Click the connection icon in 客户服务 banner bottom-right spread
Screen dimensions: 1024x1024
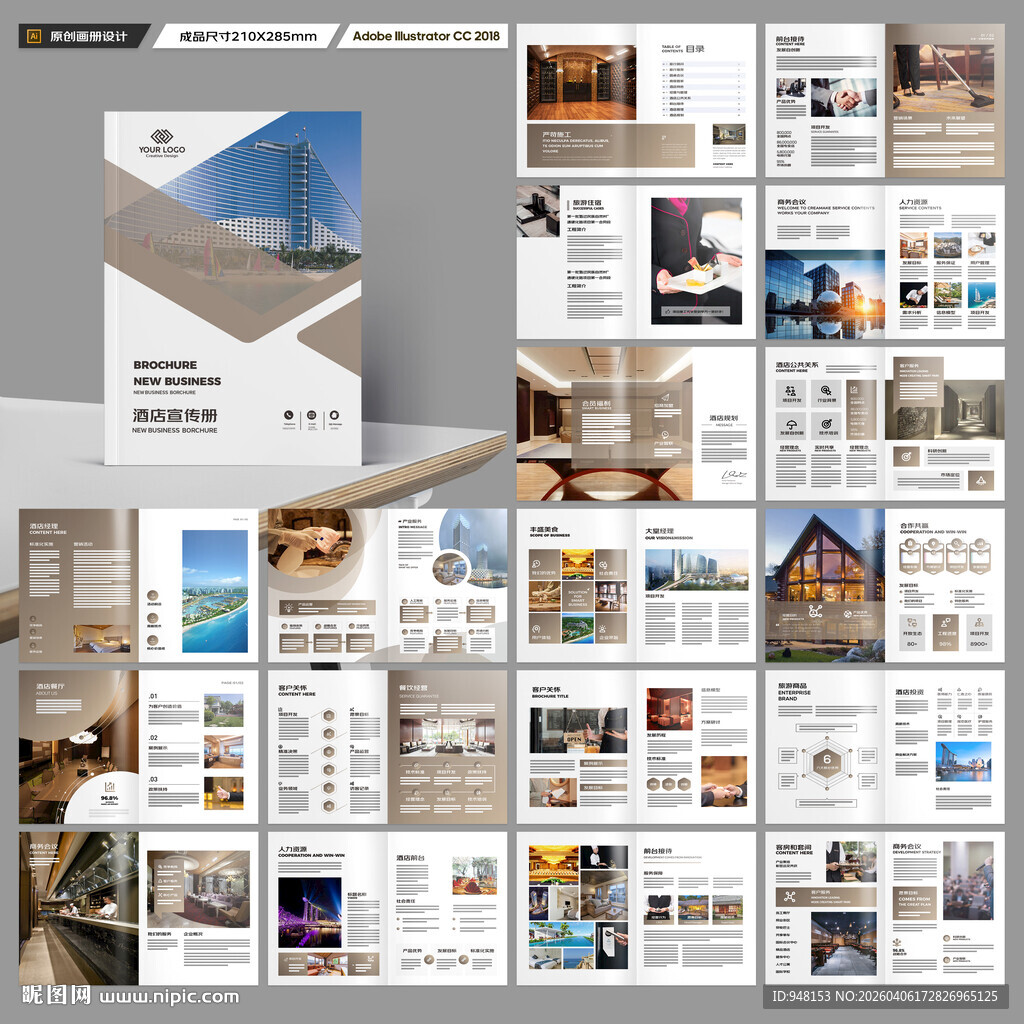[x=790, y=897]
